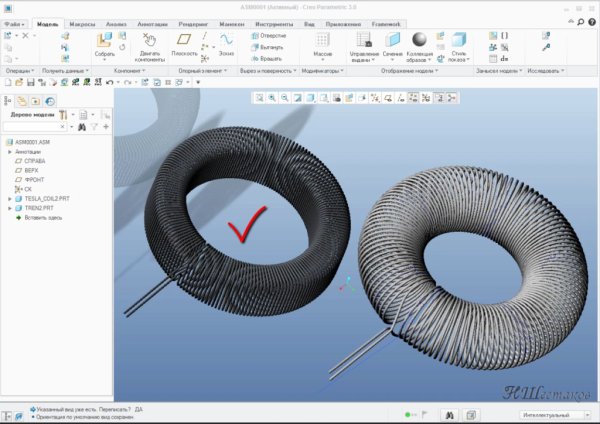Screen dimensions: 600x424
Task: Toggle navigator panel icon at bottom left
Action: pyautogui.click(x=7, y=416)
